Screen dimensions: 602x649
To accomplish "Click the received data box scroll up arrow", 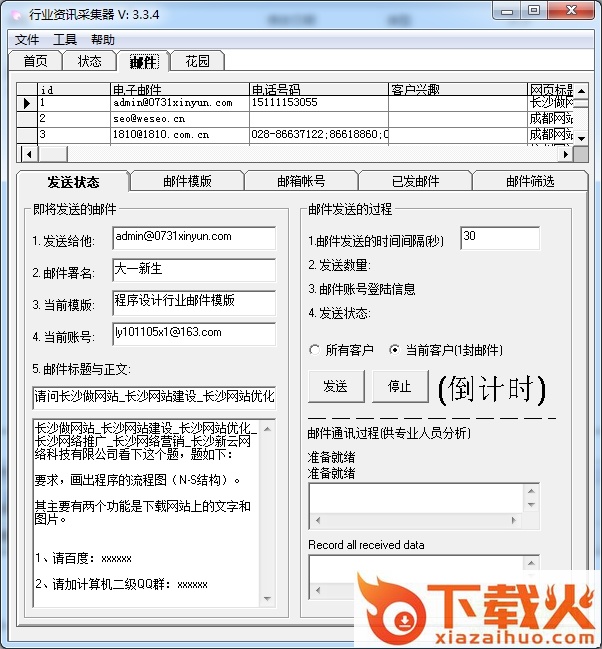I will pos(532,563).
